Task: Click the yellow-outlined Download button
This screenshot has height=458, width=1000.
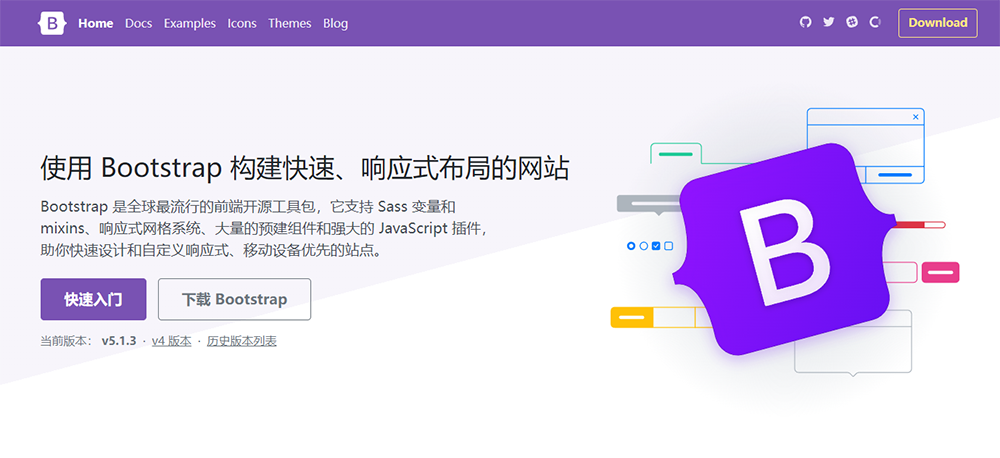Action: click(938, 23)
